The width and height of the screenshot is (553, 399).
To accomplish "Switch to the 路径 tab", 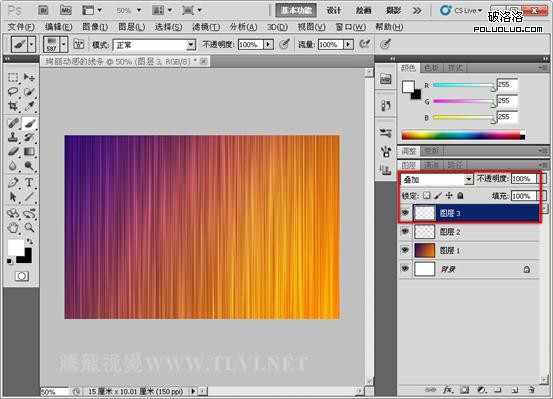I will coord(455,165).
